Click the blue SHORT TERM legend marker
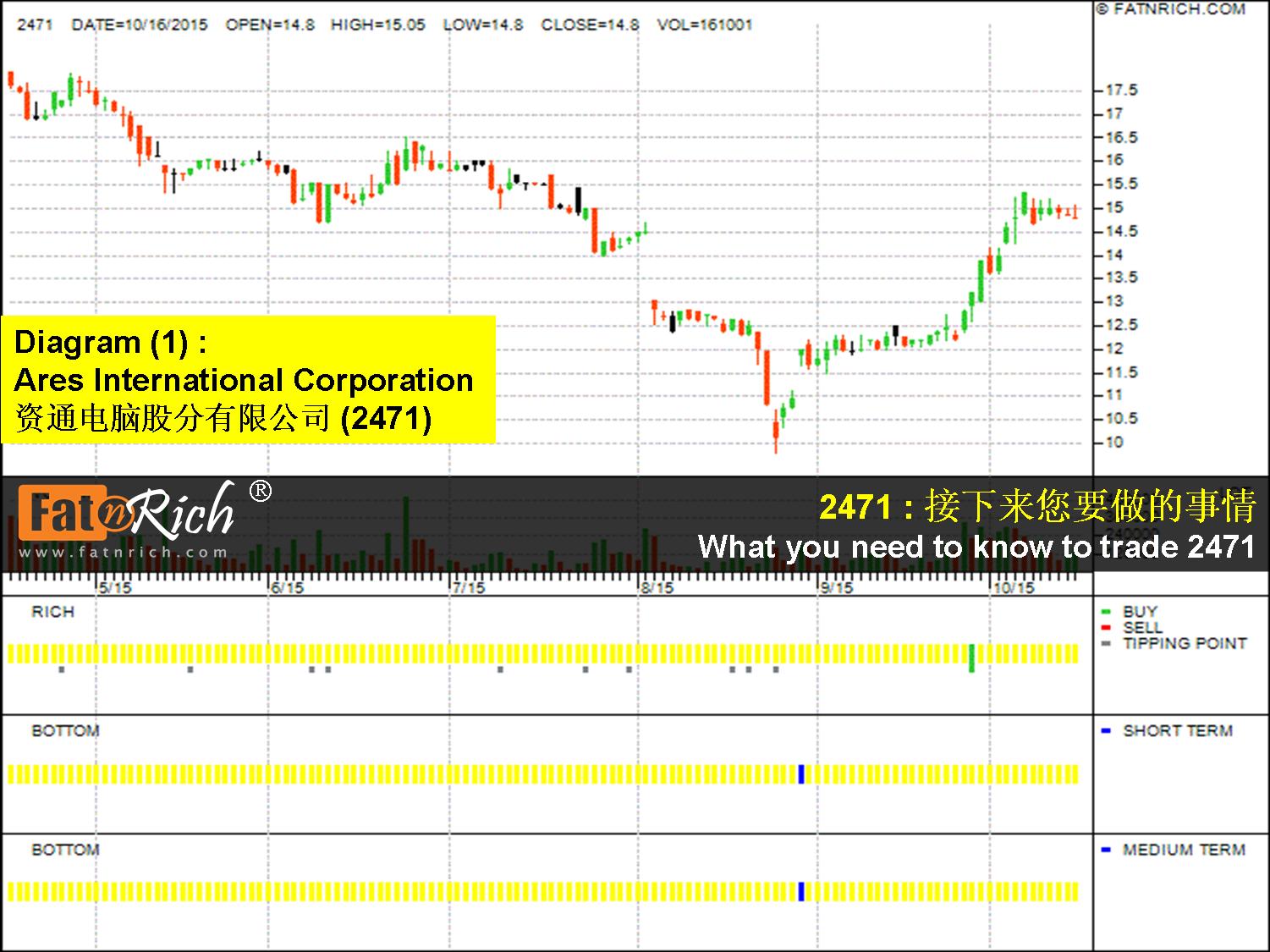The height and width of the screenshot is (952, 1270). point(1105,731)
